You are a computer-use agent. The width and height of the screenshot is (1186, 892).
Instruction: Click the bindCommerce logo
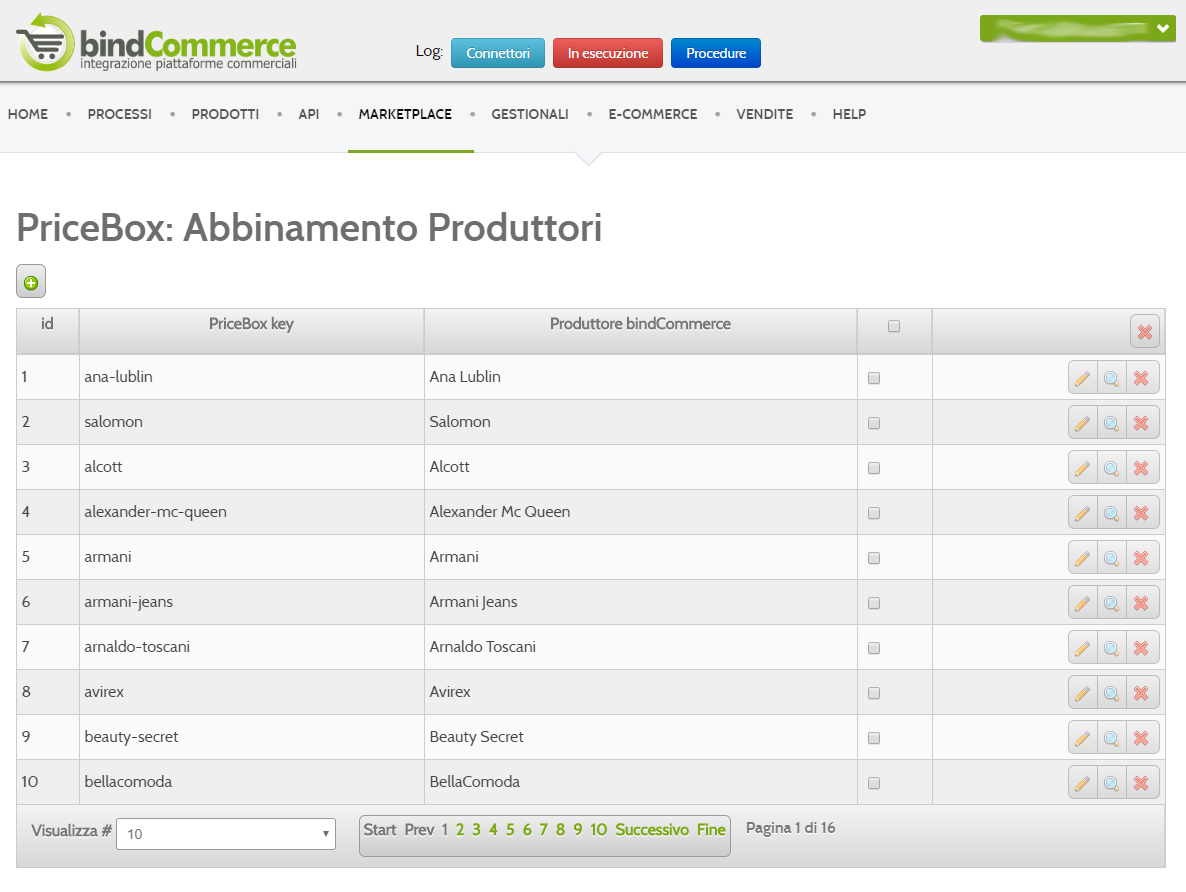point(156,43)
